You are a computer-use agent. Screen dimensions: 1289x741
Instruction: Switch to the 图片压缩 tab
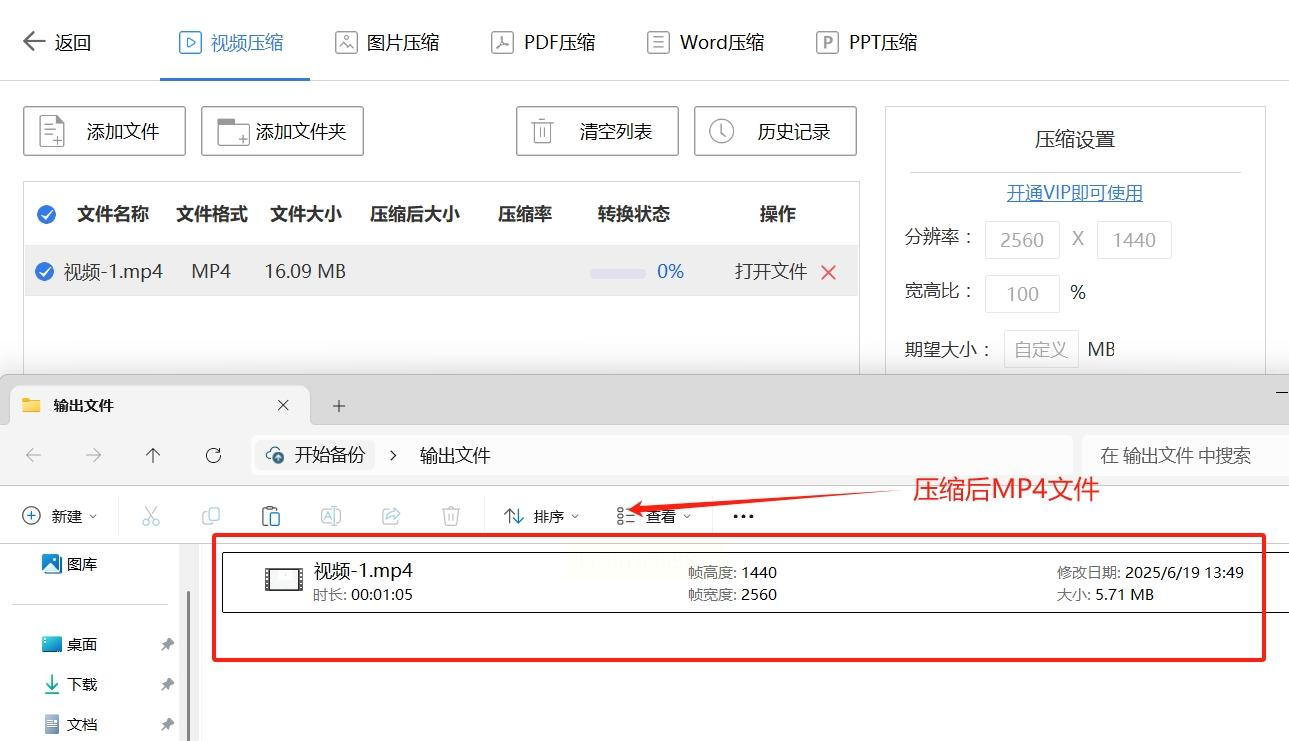[x=387, y=42]
